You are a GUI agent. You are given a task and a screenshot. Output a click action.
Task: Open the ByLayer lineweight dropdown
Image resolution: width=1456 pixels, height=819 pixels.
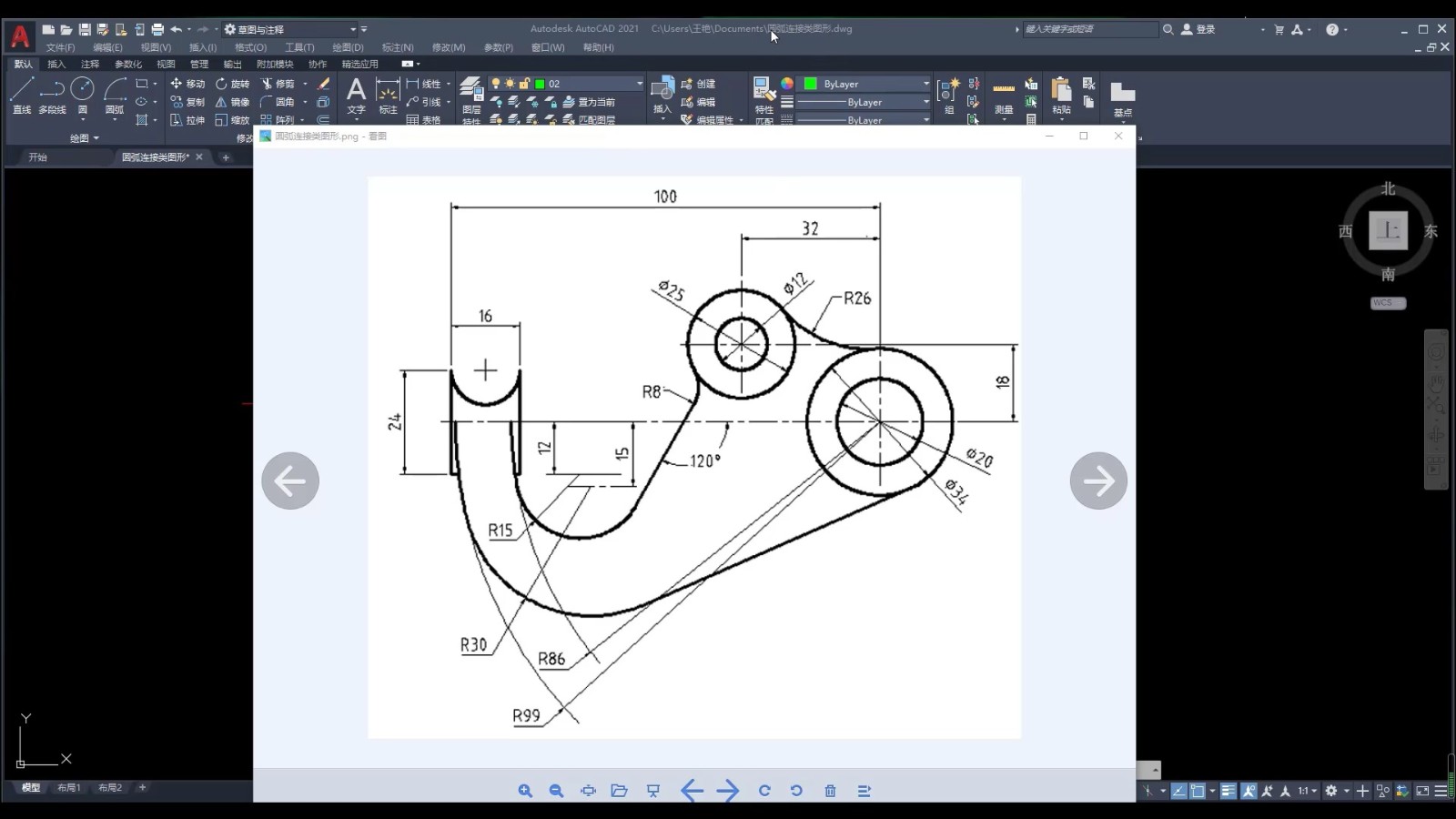pyautogui.click(x=926, y=102)
